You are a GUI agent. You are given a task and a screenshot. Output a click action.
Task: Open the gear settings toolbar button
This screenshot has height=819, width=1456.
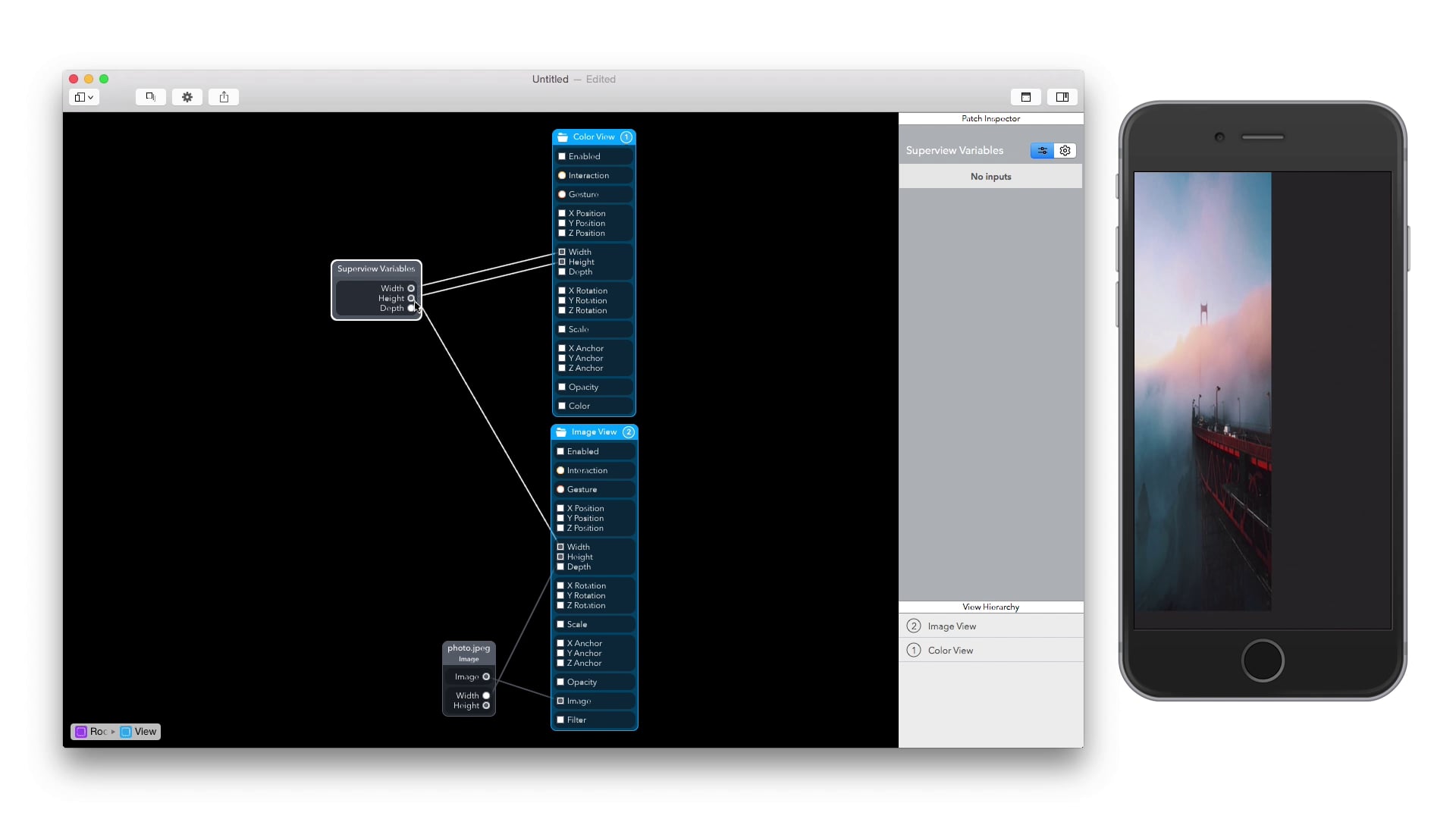coord(187,97)
